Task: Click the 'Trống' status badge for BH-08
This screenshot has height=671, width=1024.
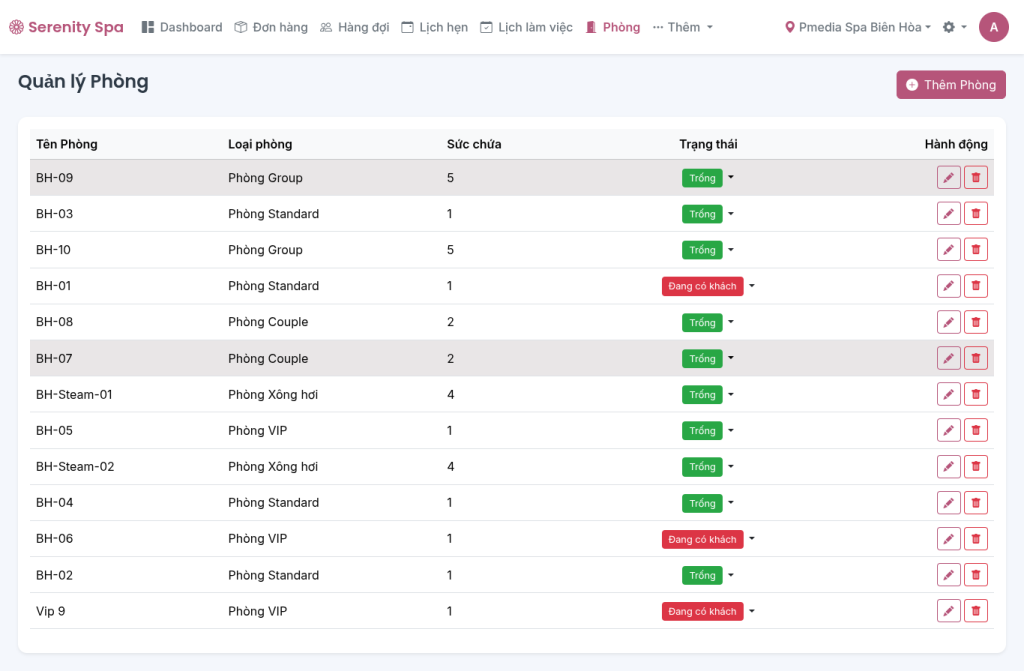Action: click(702, 322)
